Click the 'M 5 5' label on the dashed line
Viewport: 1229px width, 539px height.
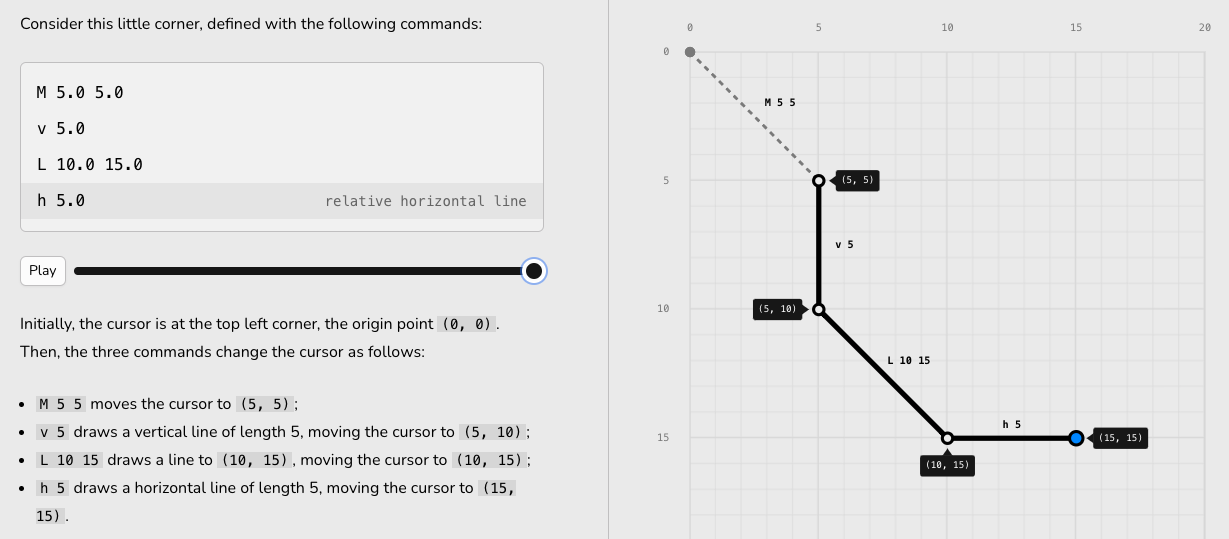click(780, 102)
